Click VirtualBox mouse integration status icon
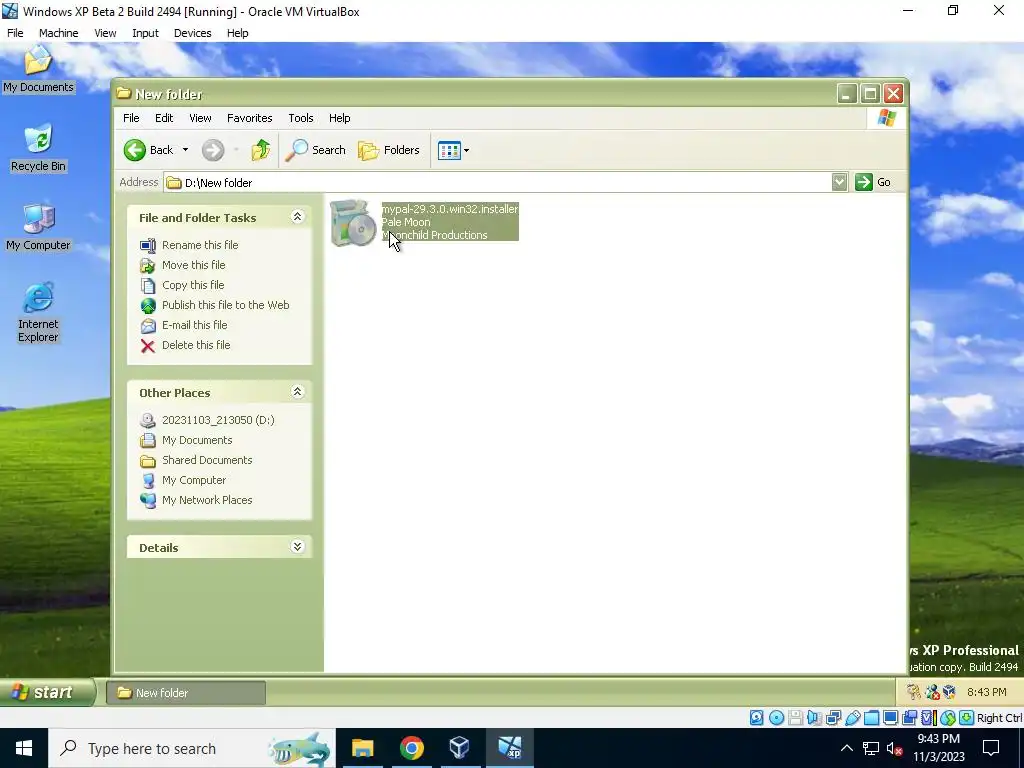 948,718
